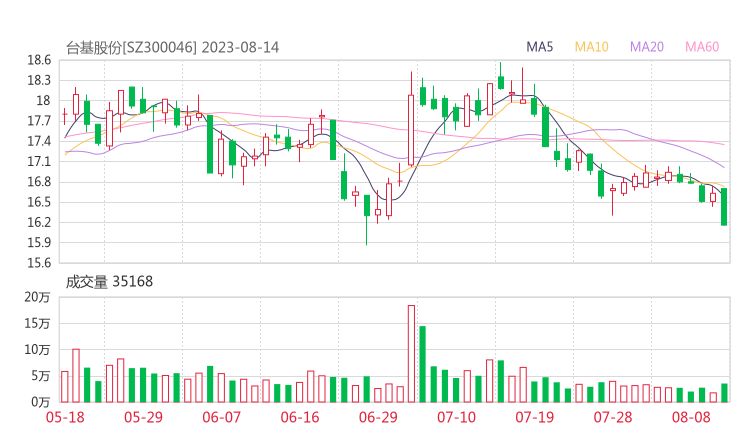The width and height of the screenshot is (740, 440).
Task: Click the 16.8 price axis label
Action: [39, 182]
